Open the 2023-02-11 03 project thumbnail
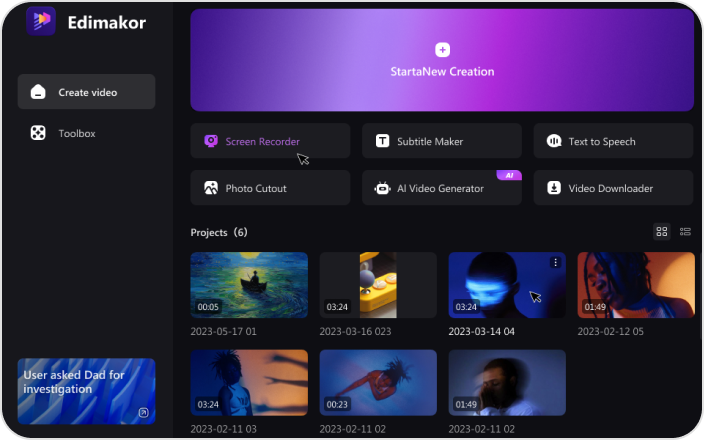 [249, 381]
